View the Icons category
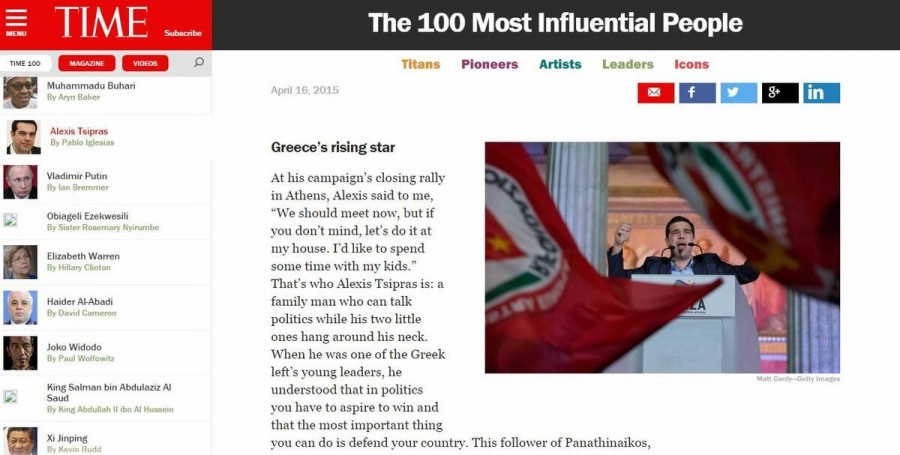The image size is (900, 455). 691,64
